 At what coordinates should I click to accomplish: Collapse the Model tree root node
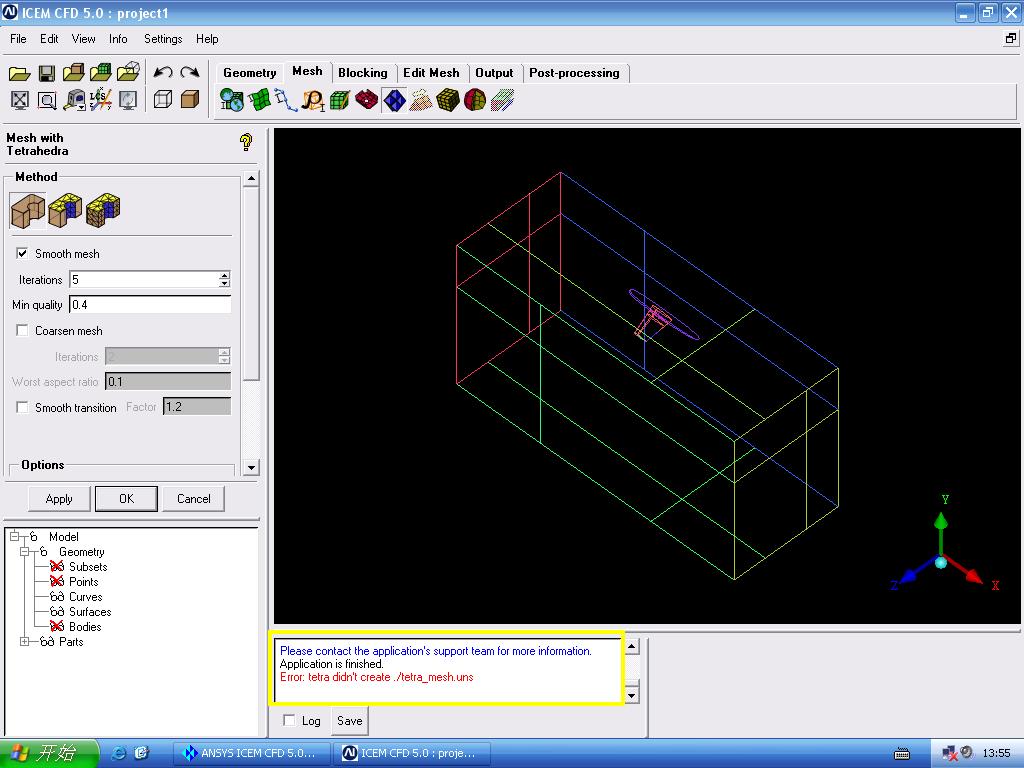pyautogui.click(x=15, y=537)
